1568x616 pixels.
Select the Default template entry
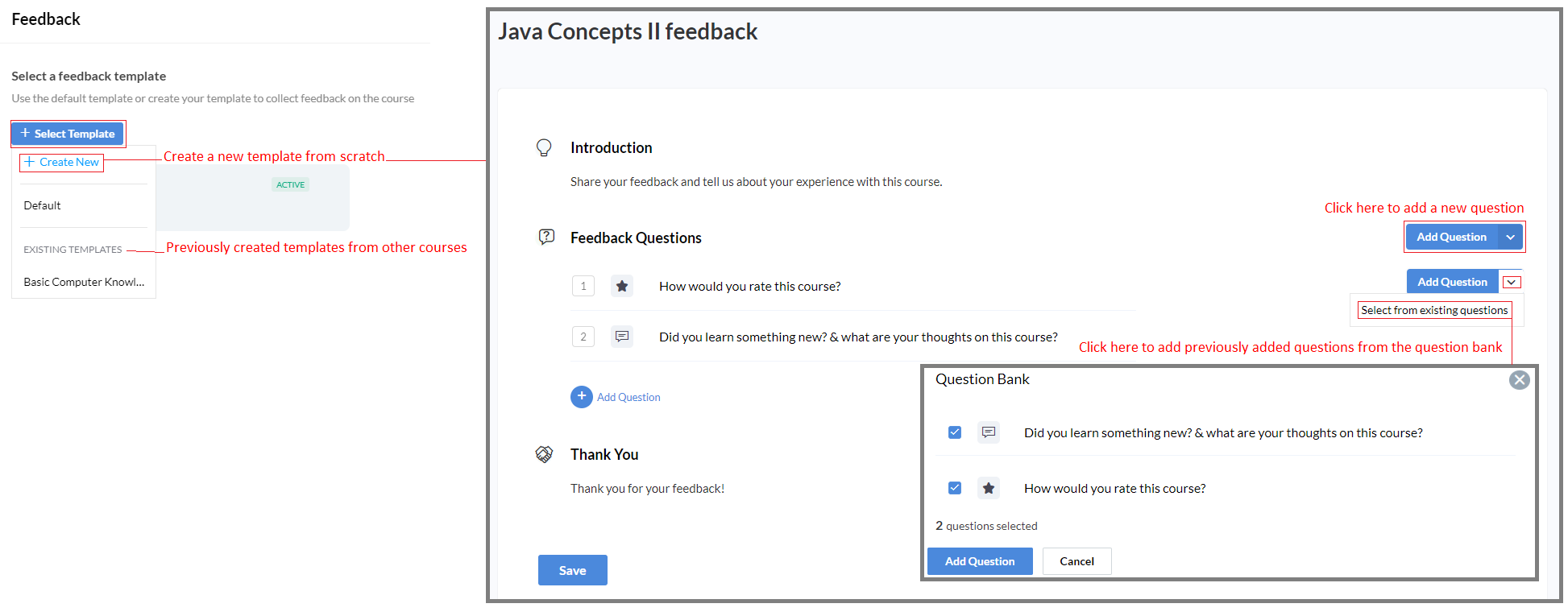[x=43, y=205]
